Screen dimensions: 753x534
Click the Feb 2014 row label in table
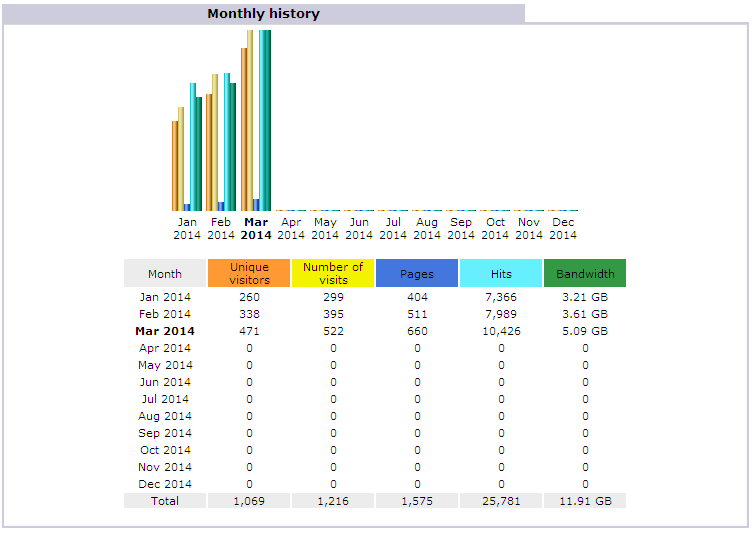coord(165,314)
